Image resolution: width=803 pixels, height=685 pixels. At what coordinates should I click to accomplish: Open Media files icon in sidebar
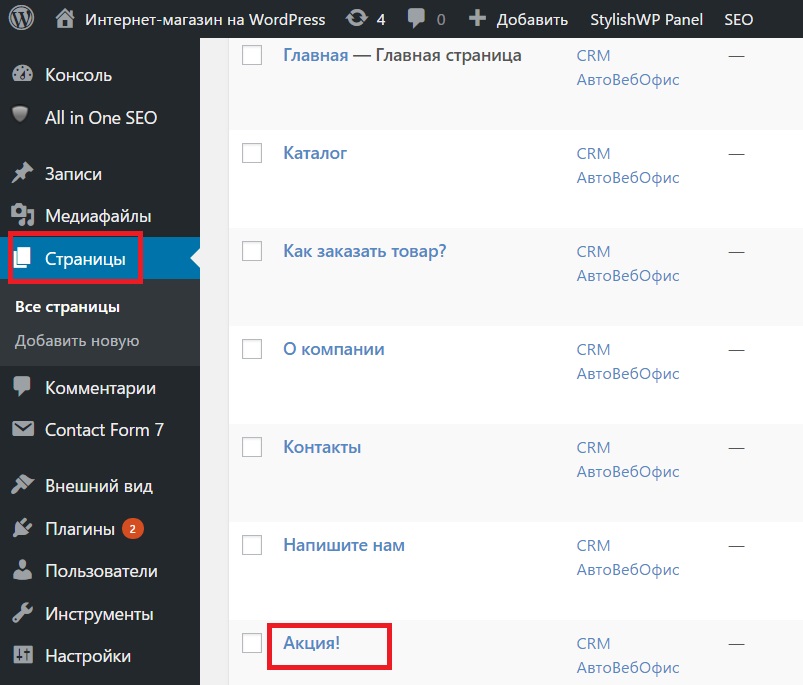coord(22,215)
